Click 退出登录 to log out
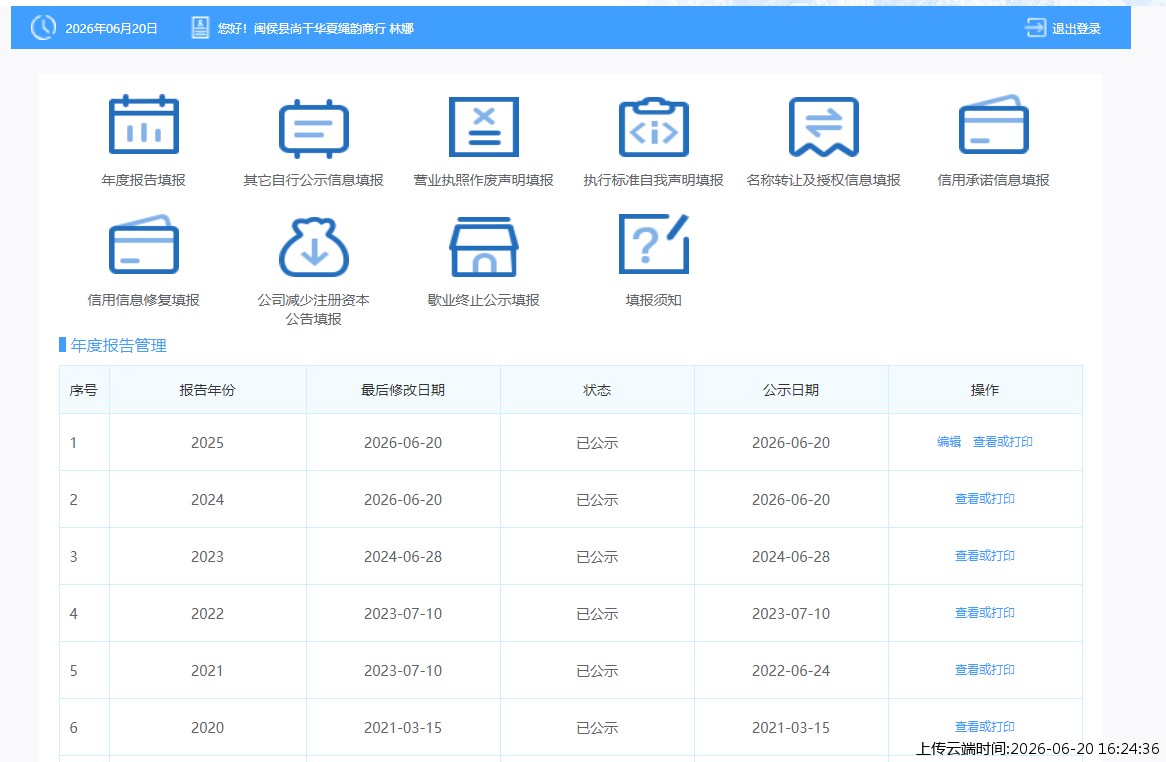 [1076, 28]
